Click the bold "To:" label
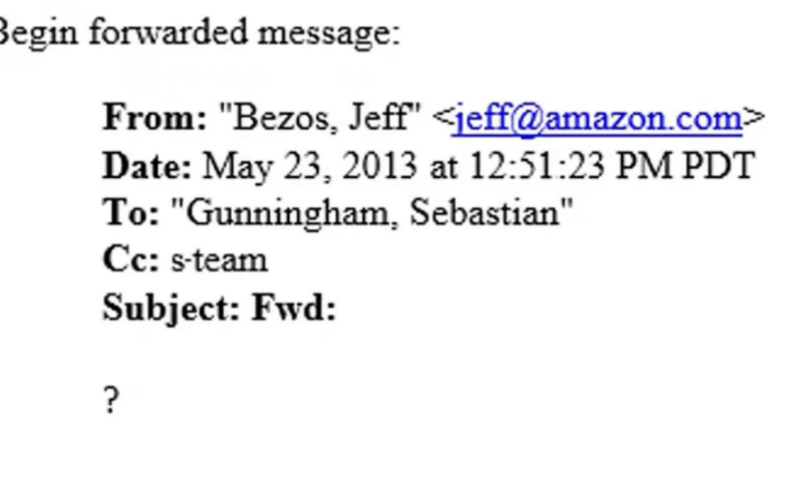Image resolution: width=800 pixels, height=494 pixels. coord(131,212)
